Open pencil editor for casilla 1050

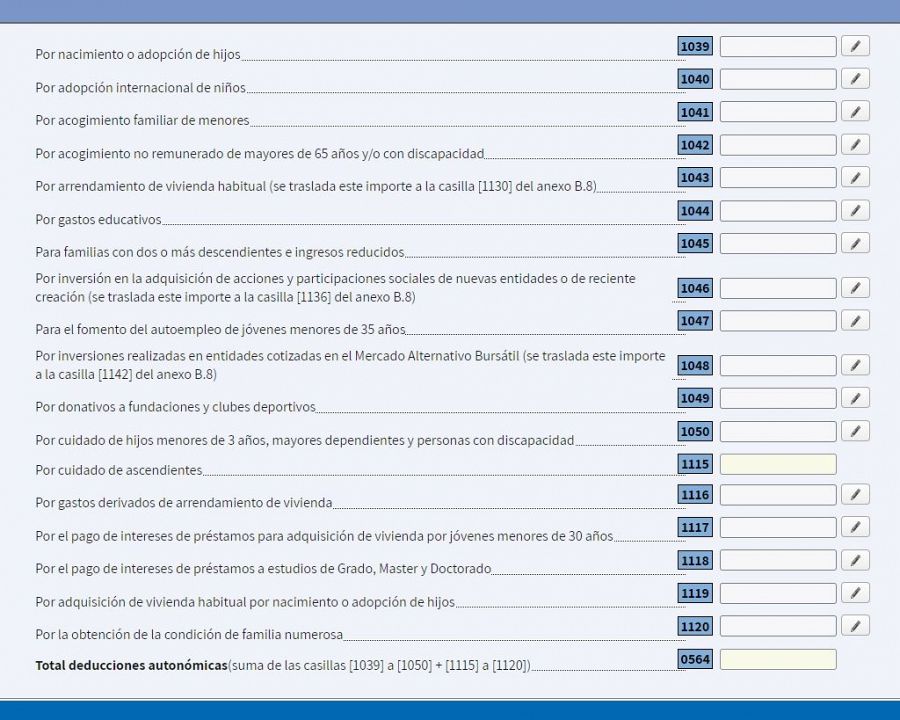[855, 431]
